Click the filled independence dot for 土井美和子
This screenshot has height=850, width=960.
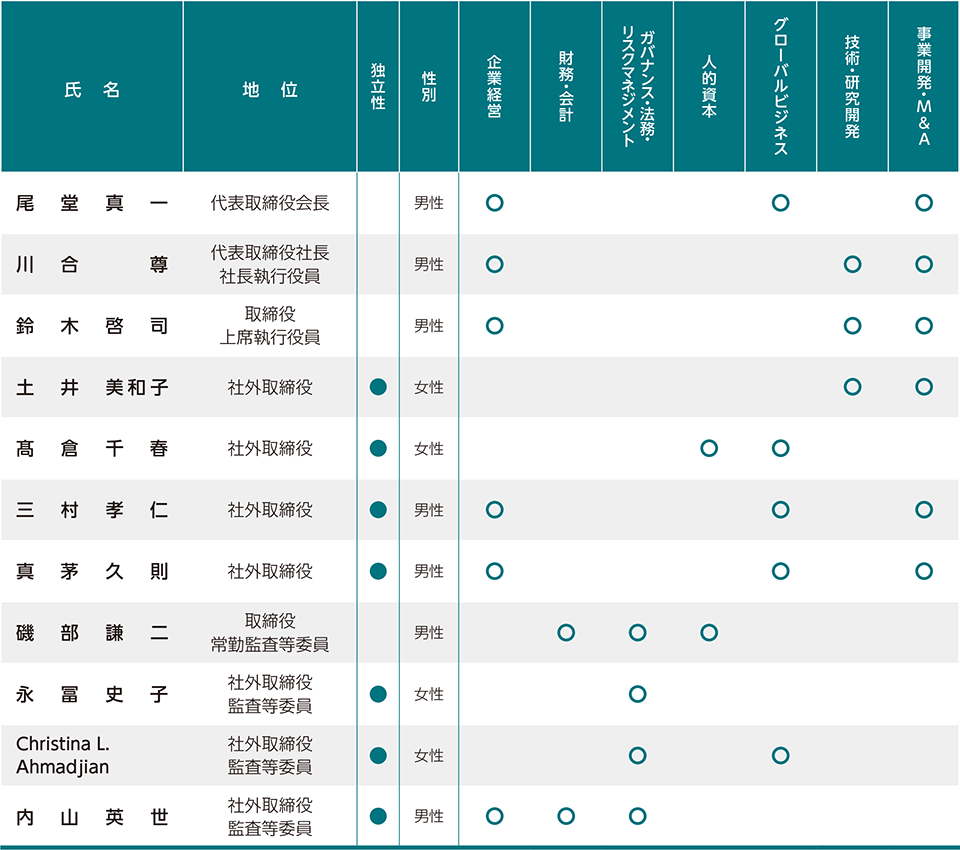pos(378,387)
